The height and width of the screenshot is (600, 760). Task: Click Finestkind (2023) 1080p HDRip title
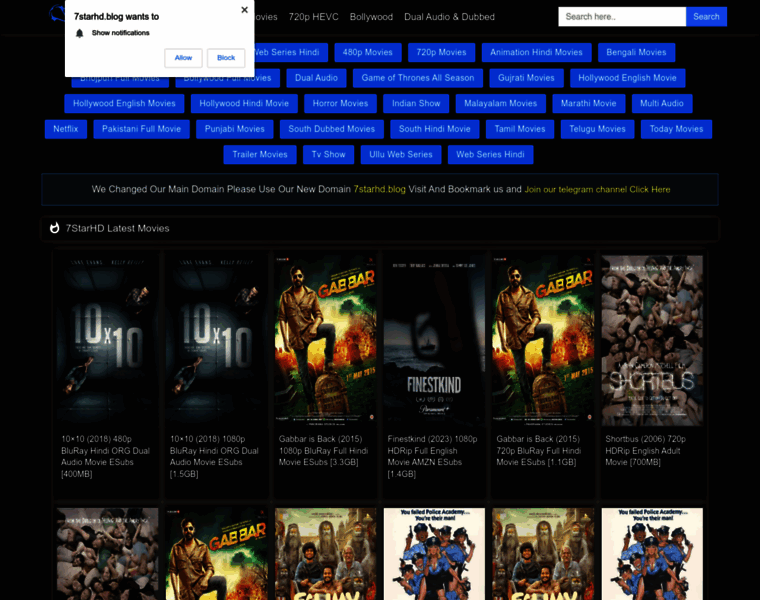(432, 457)
